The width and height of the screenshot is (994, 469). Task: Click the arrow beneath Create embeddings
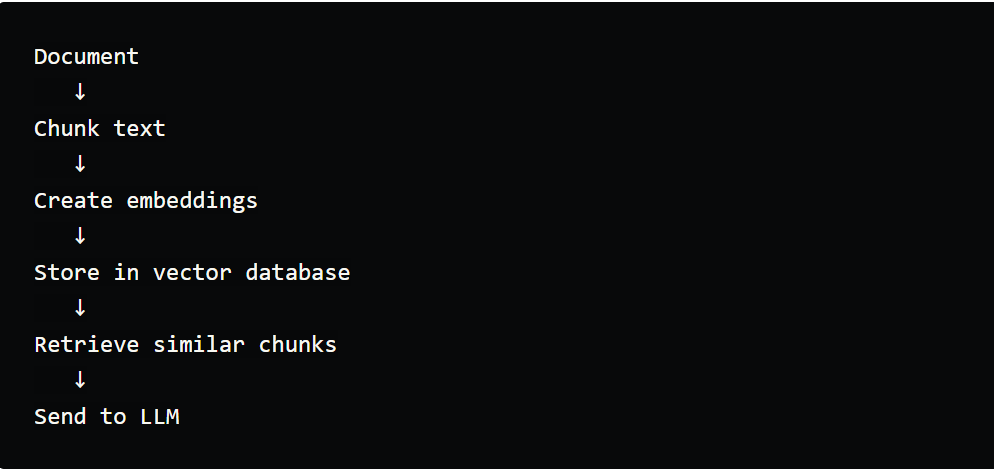[x=80, y=236]
